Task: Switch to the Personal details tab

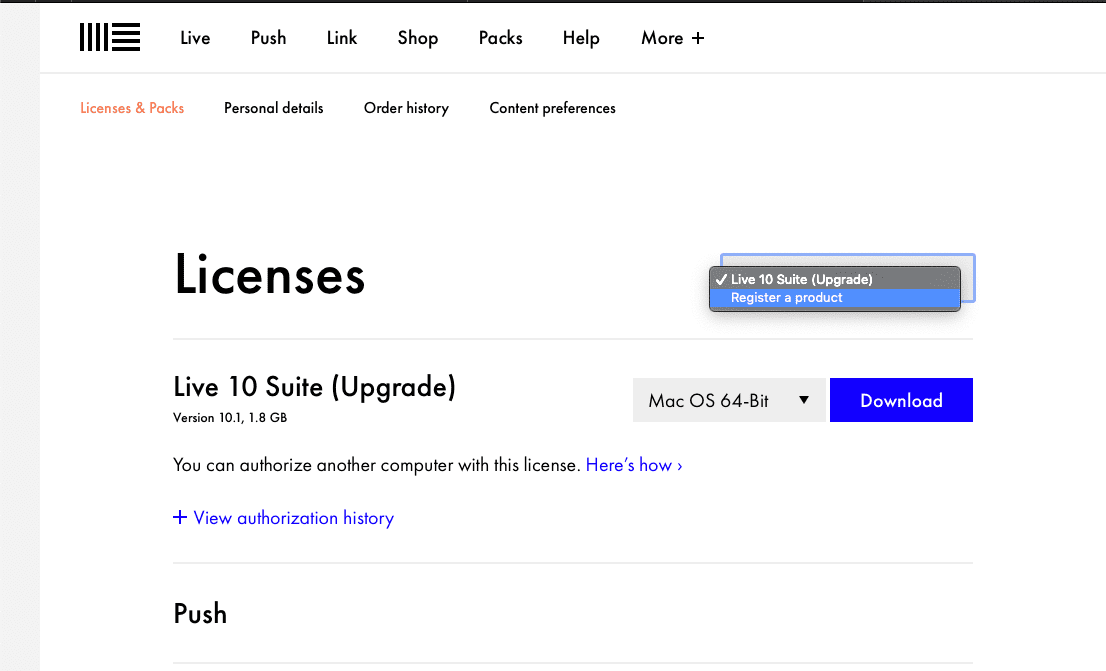Action: (274, 108)
